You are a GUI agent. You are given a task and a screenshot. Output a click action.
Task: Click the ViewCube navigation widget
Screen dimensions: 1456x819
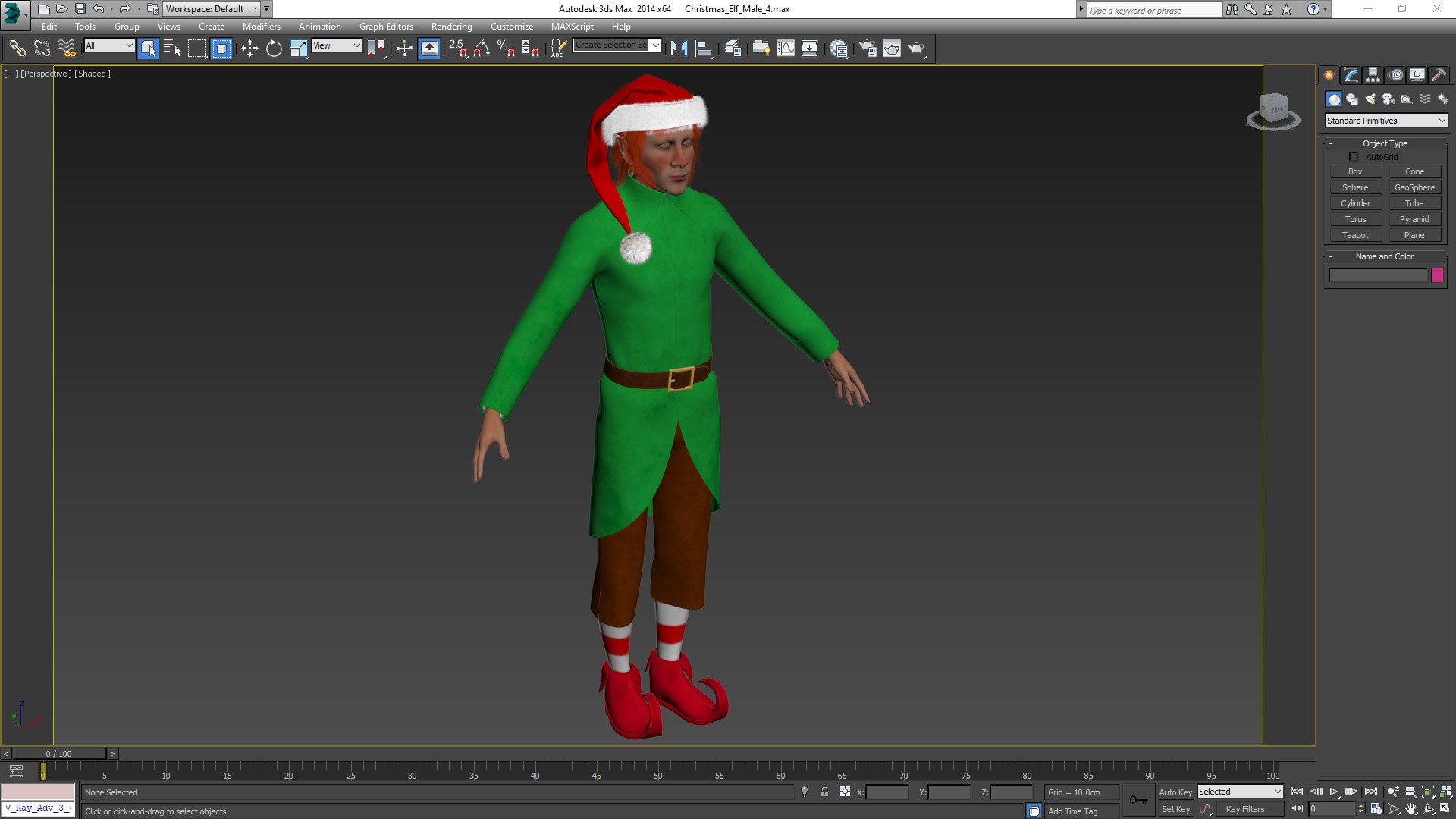1274,111
